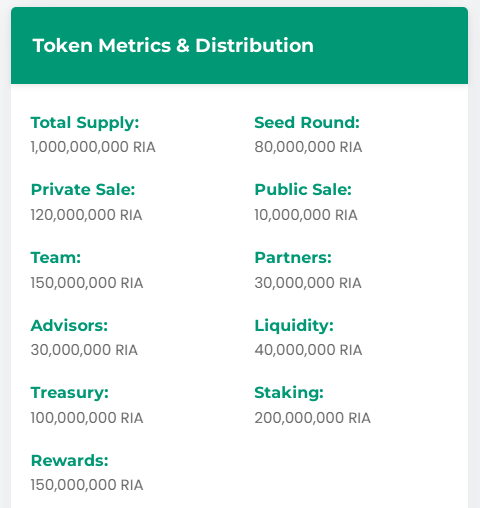The image size is (480, 508).
Task: Click the 80,000,000 RIA seed round value
Action: (x=308, y=147)
